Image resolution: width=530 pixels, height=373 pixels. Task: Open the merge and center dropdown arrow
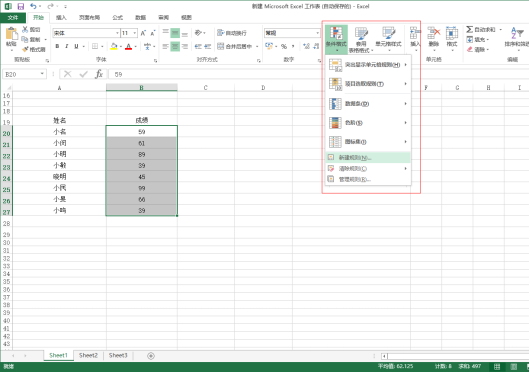click(257, 47)
